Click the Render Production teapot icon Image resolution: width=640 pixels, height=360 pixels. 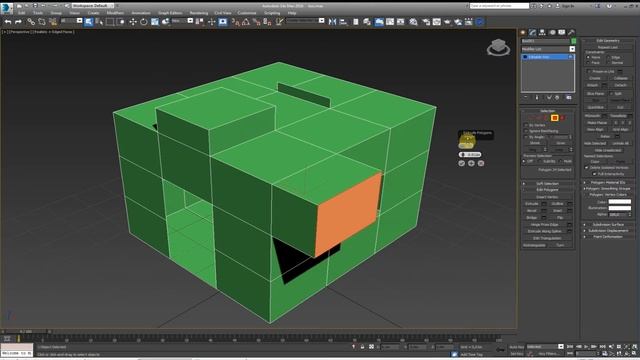(447, 22)
